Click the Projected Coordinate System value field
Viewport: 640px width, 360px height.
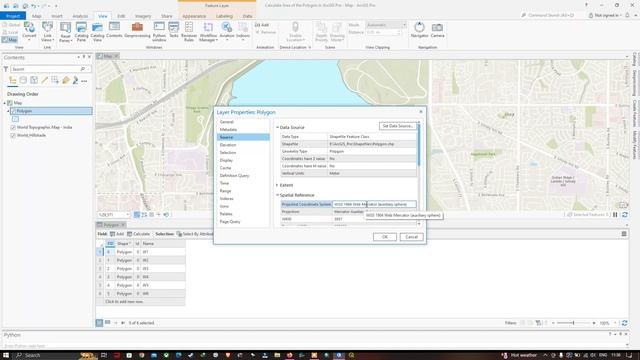point(374,204)
